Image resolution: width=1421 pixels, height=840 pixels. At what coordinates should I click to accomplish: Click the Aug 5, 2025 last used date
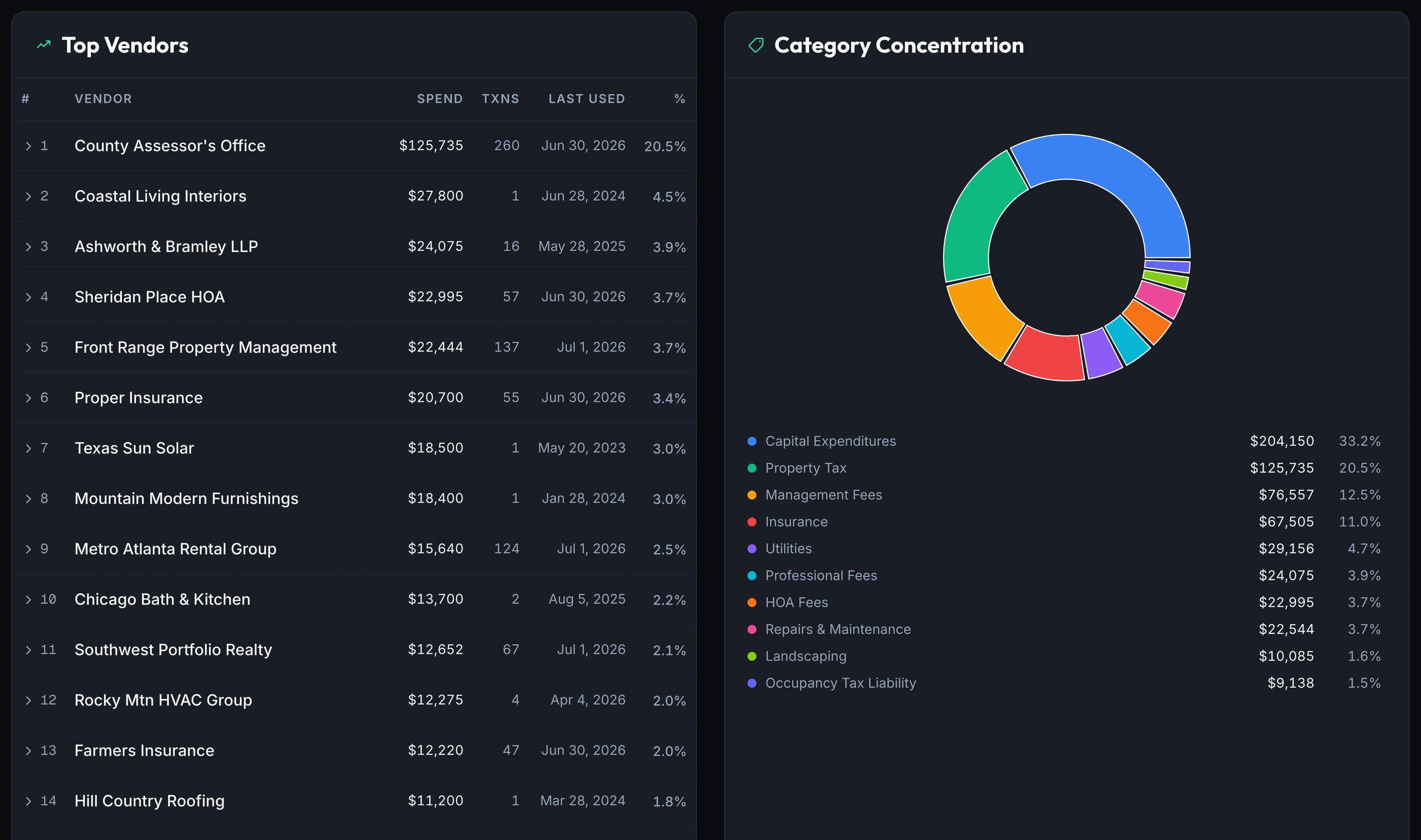pyautogui.click(x=587, y=600)
